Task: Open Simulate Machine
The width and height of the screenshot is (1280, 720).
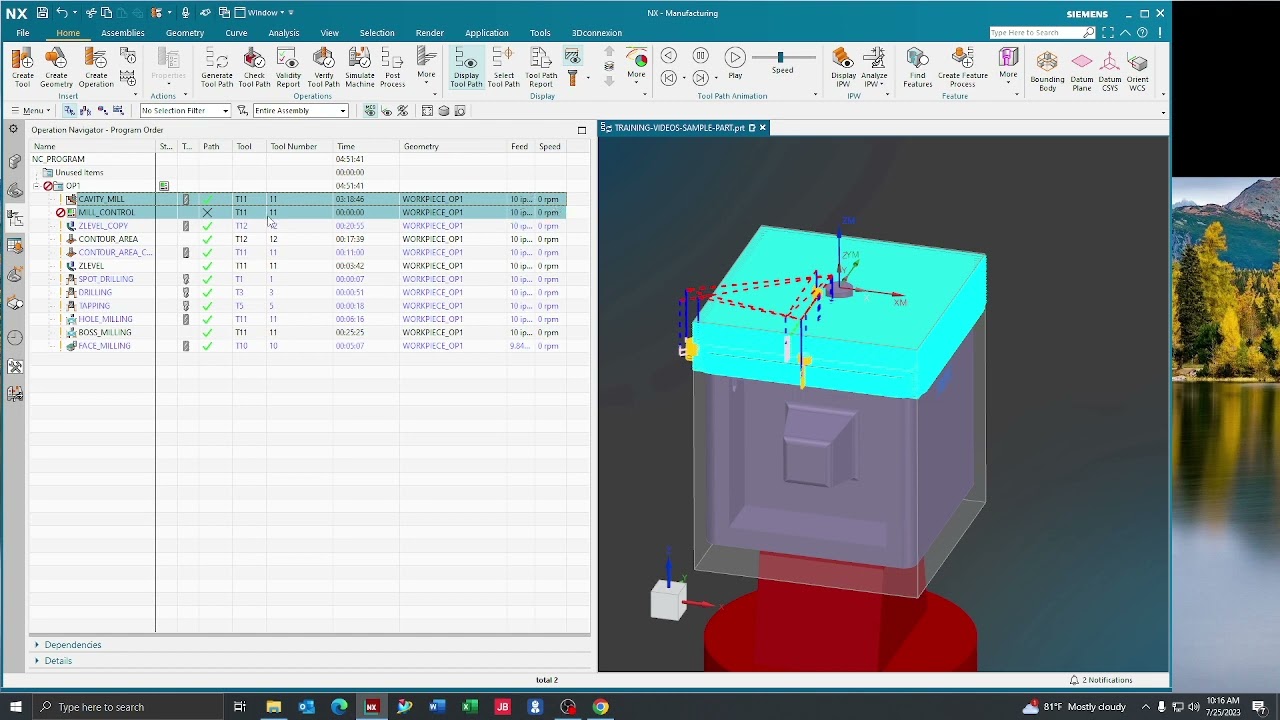Action: [360, 67]
